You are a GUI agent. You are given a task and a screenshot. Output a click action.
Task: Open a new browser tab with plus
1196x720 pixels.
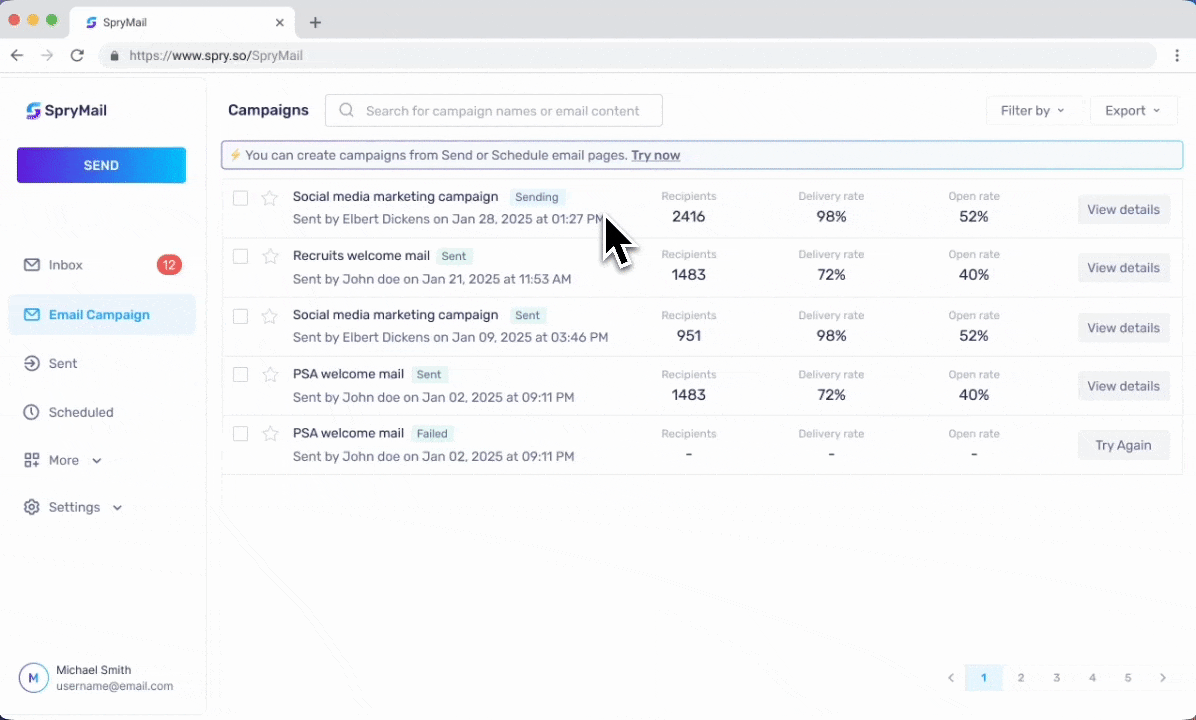tap(315, 22)
